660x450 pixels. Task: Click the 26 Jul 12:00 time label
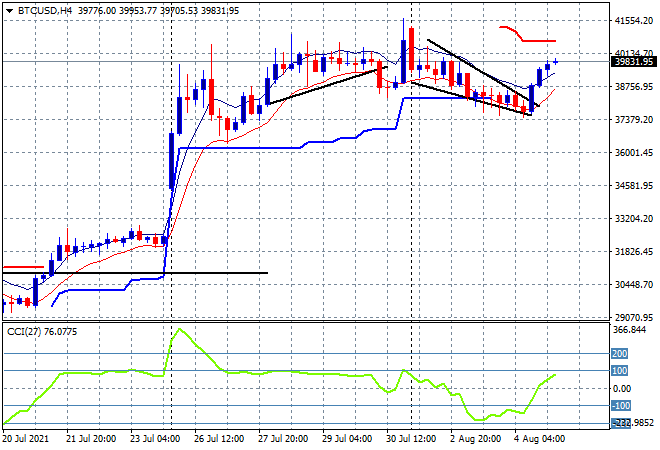pos(219,439)
